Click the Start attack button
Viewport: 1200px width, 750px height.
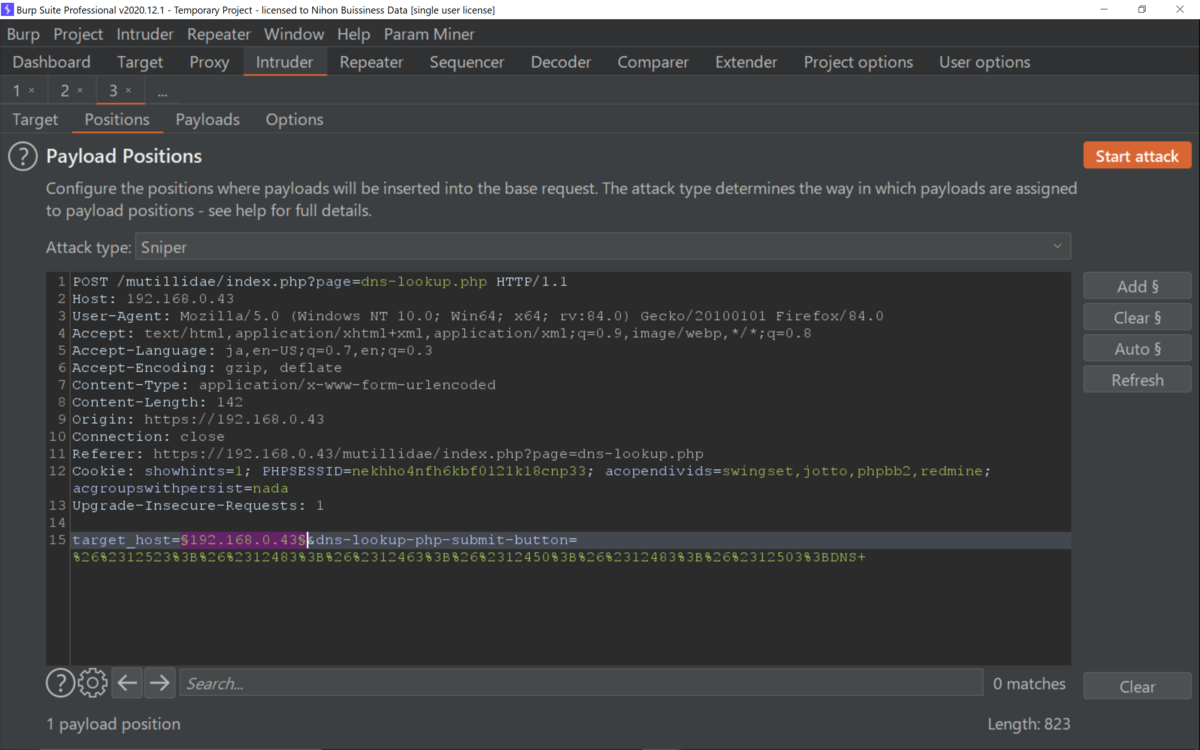point(1137,156)
